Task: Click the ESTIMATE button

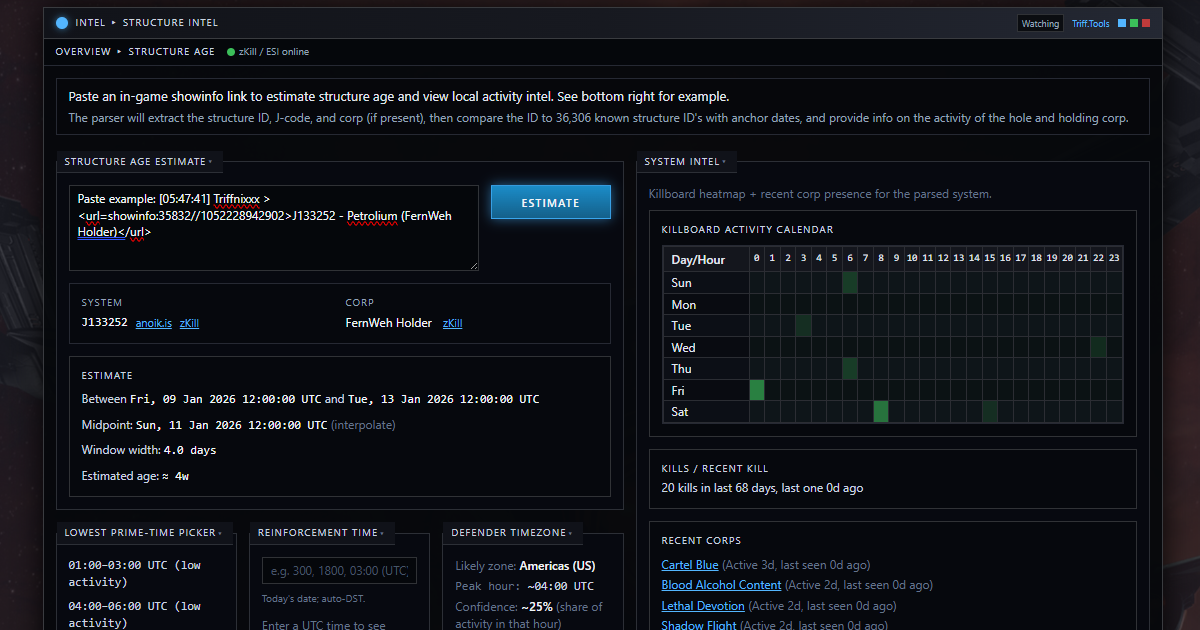Action: 550,202
